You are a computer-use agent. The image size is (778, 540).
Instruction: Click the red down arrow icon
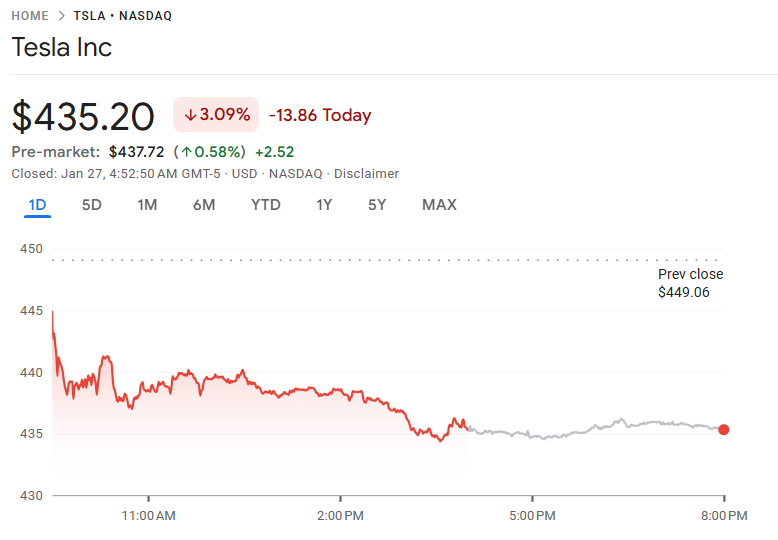click(190, 115)
